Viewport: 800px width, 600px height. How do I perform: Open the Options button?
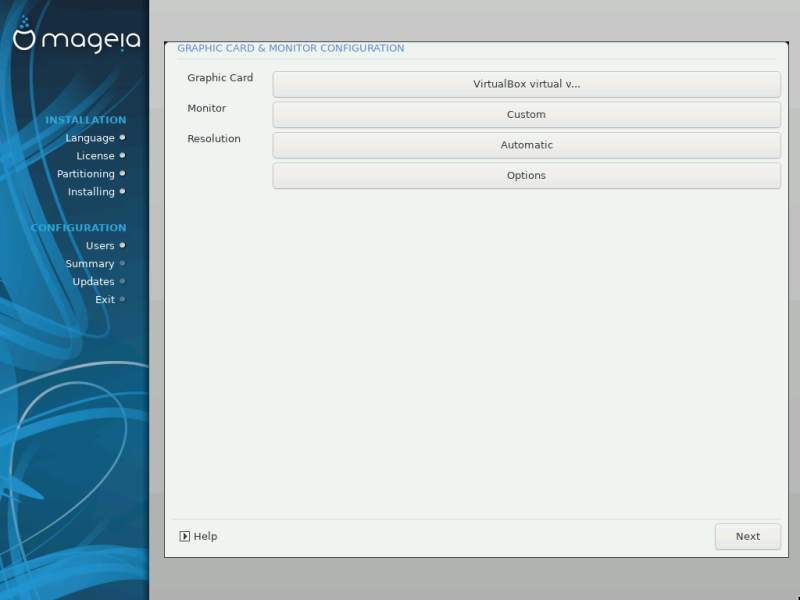pos(527,176)
